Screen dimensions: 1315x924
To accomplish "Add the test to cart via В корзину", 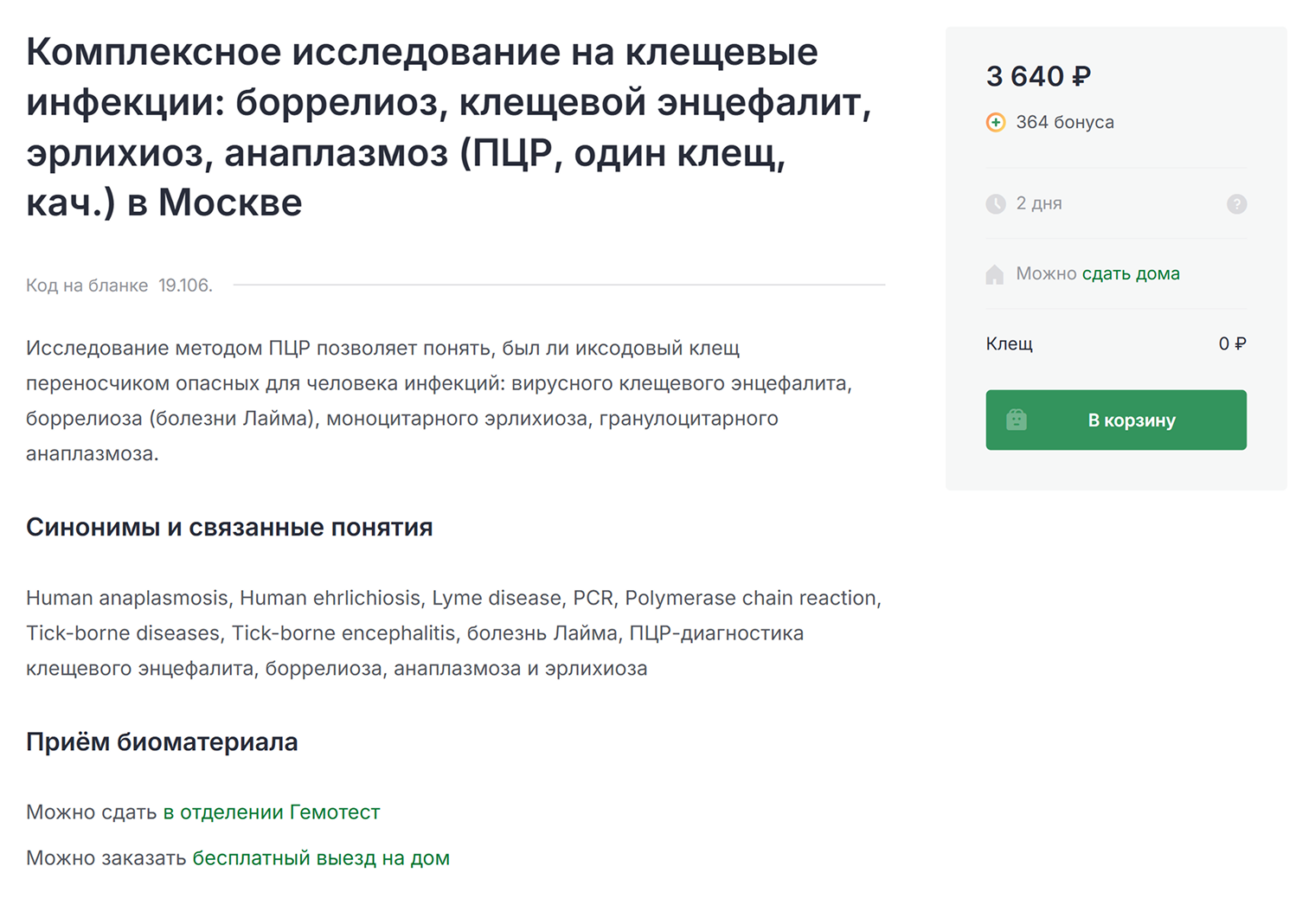I will [1116, 420].
